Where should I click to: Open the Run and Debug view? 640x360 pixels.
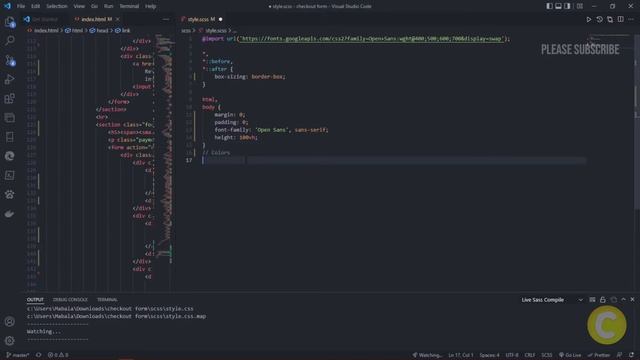click(x=9, y=79)
